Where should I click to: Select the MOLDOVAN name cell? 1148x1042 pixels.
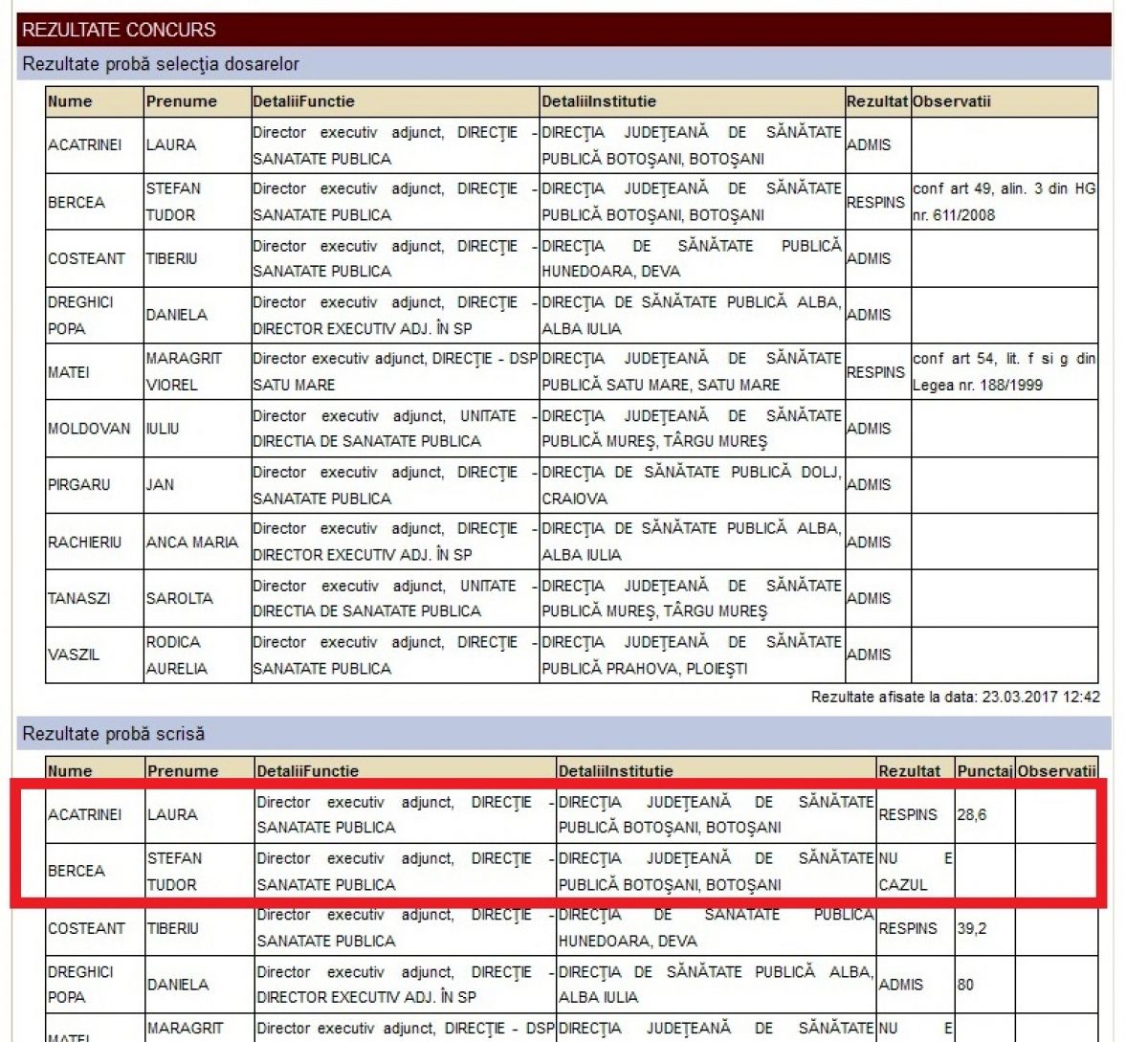point(89,429)
